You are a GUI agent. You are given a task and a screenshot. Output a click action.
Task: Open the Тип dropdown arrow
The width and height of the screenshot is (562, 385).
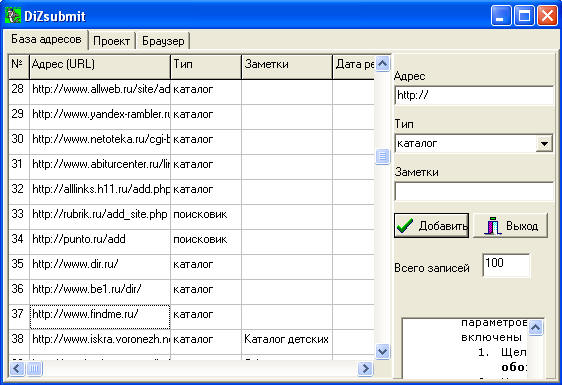pos(544,144)
